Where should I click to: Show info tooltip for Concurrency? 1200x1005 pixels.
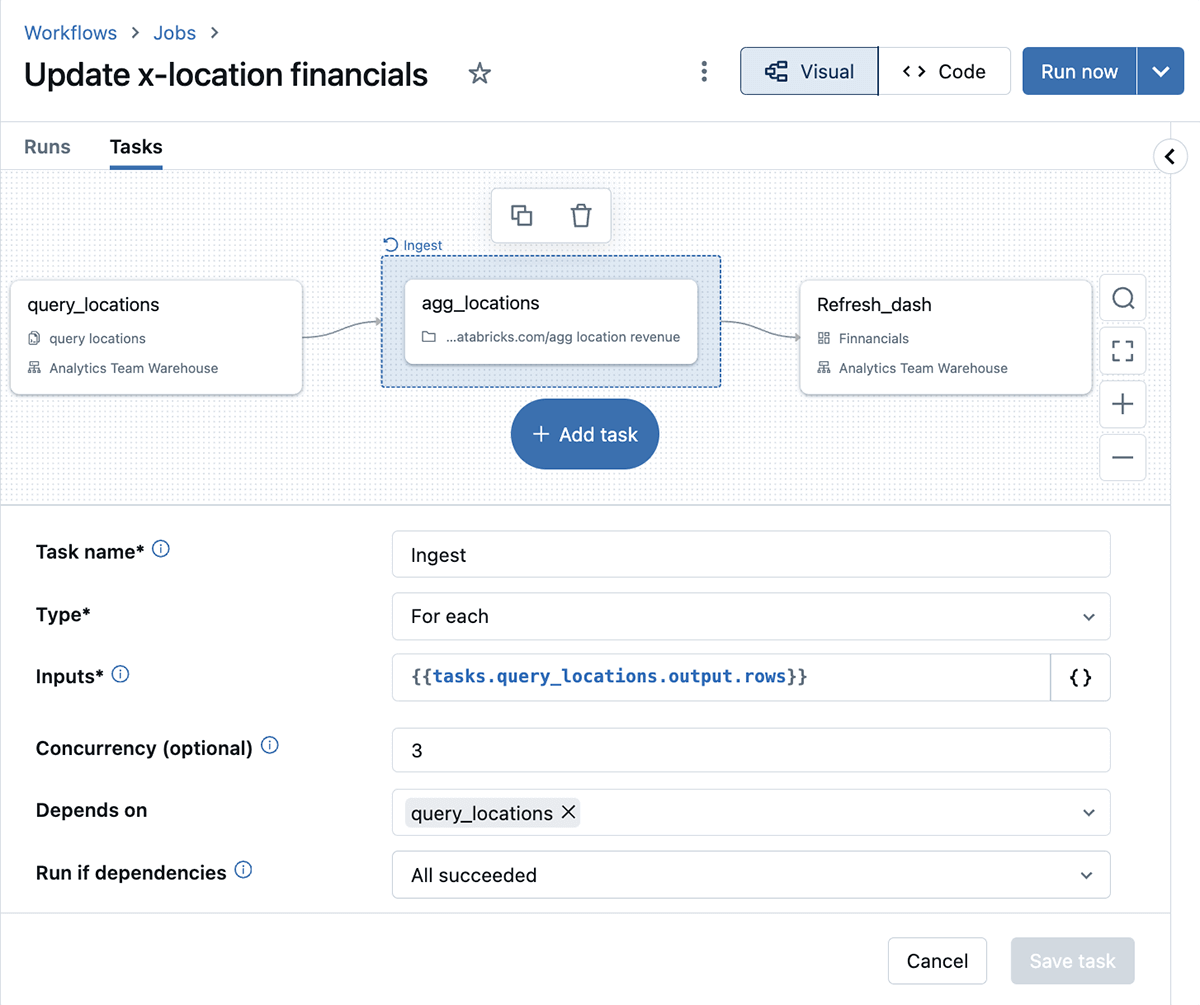270,746
